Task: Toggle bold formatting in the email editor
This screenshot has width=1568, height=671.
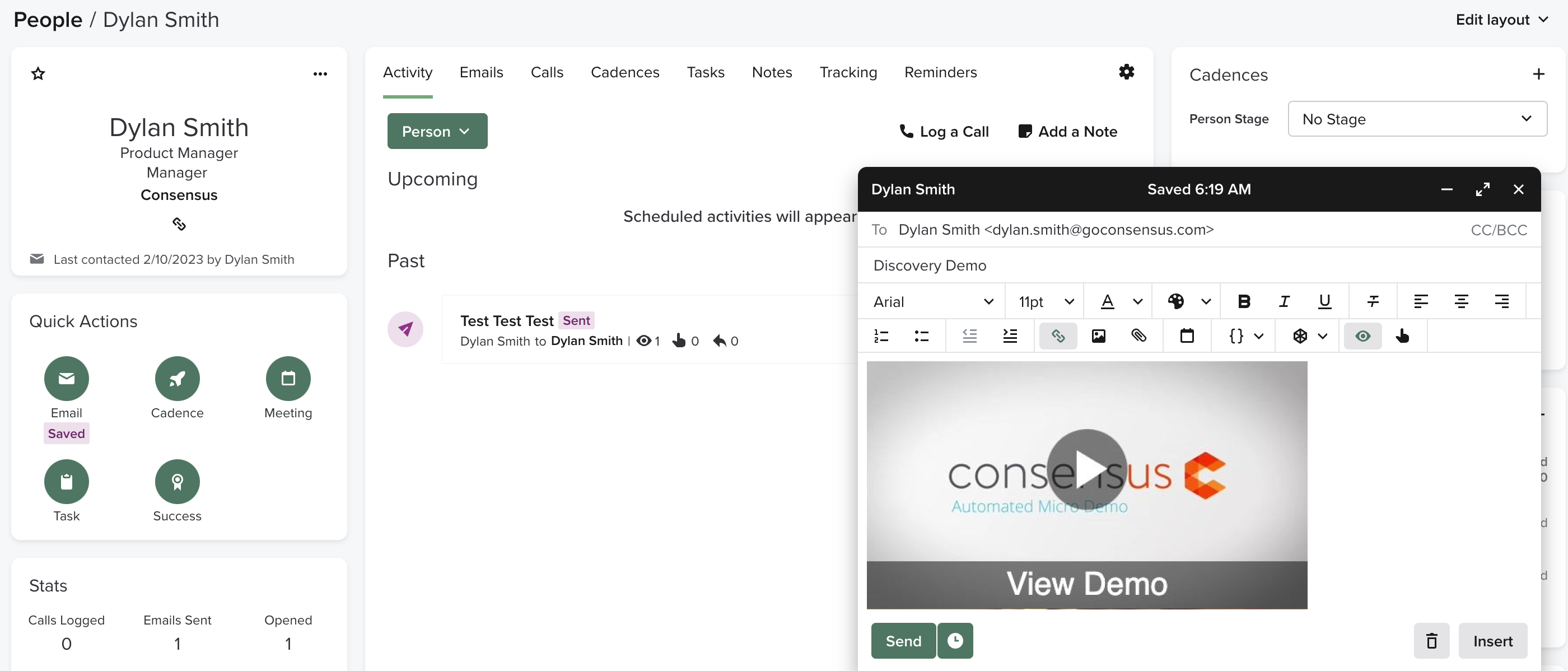Action: point(1244,301)
